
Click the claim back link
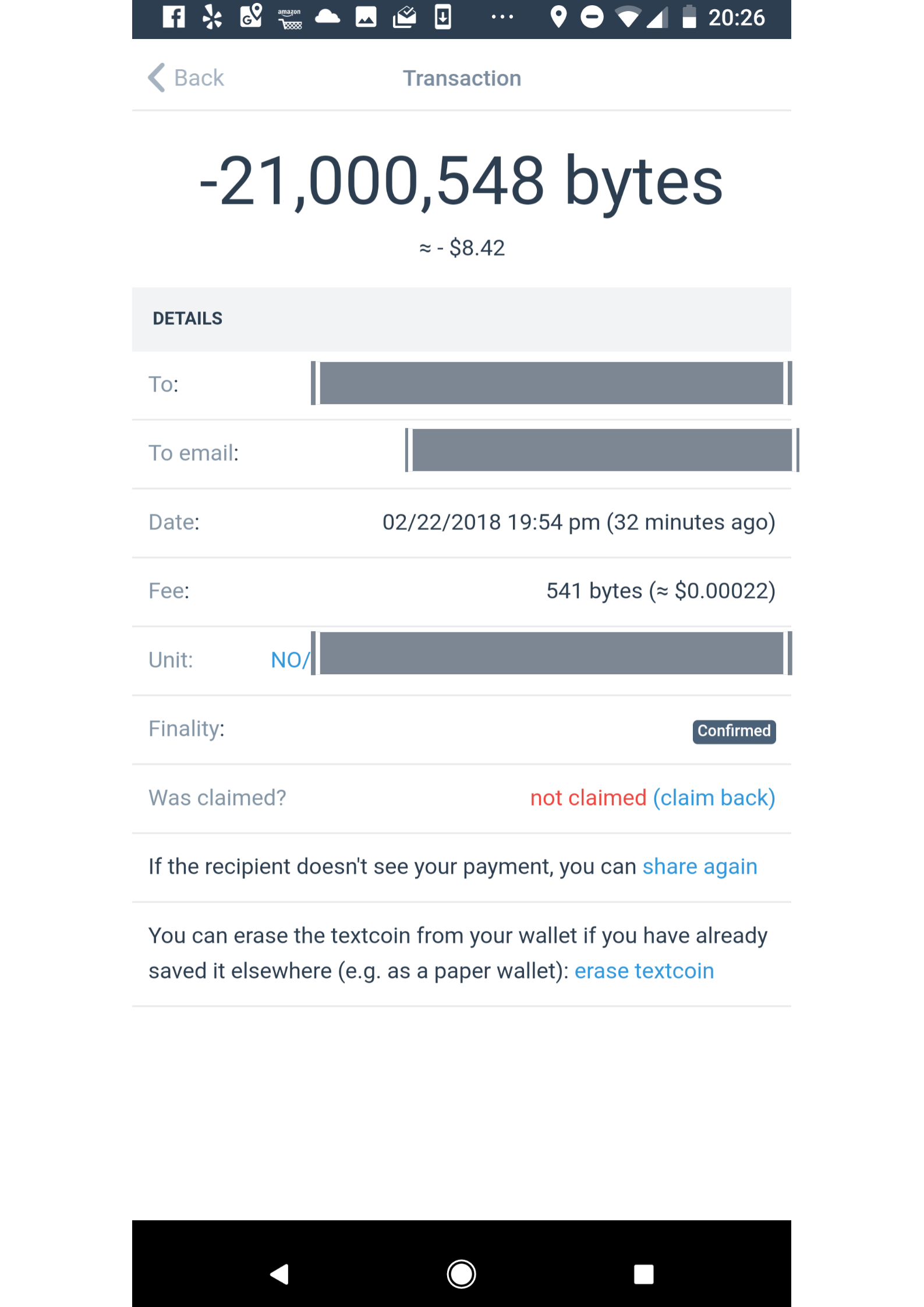point(714,798)
